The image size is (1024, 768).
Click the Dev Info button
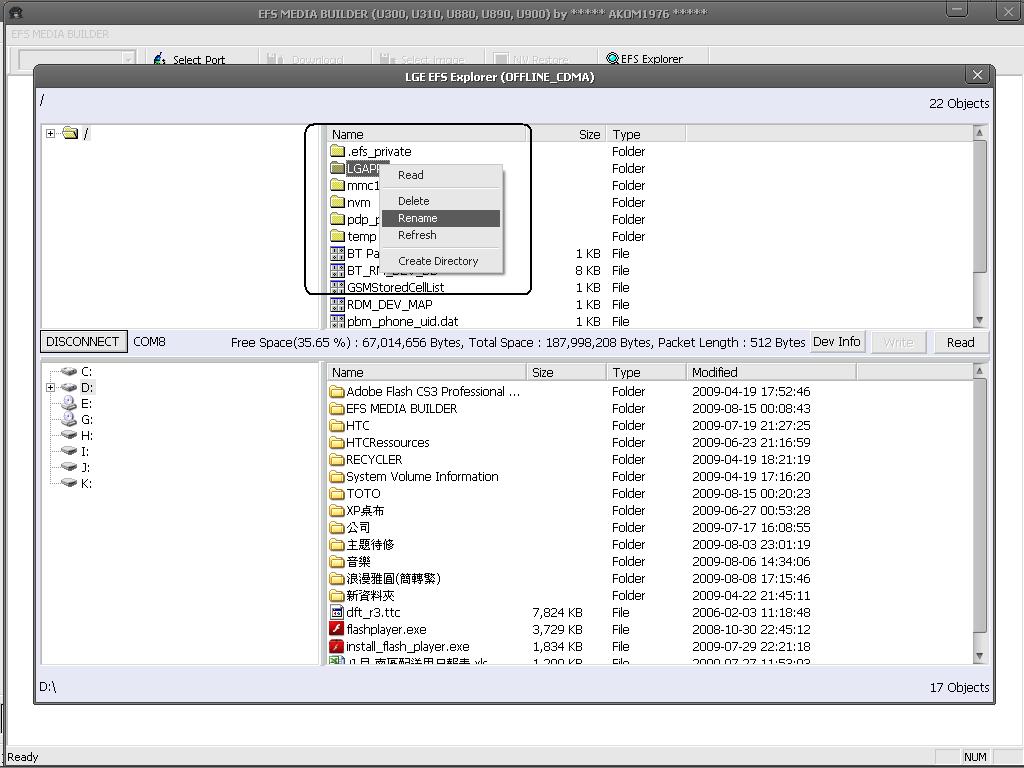tap(837, 342)
